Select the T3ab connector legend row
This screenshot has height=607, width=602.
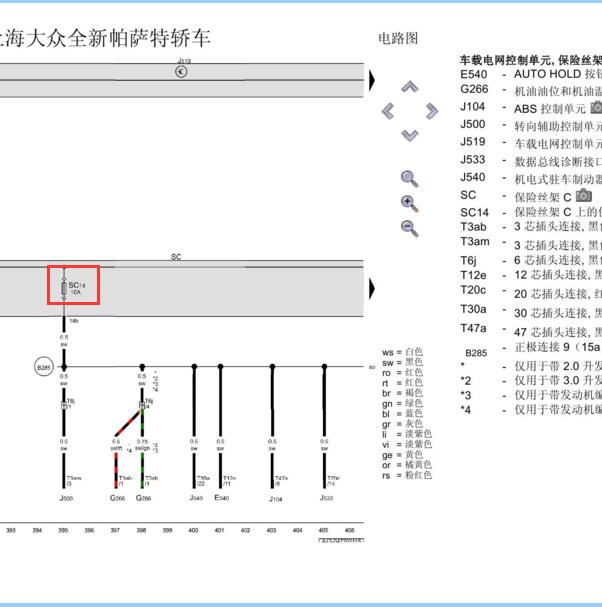click(x=531, y=226)
